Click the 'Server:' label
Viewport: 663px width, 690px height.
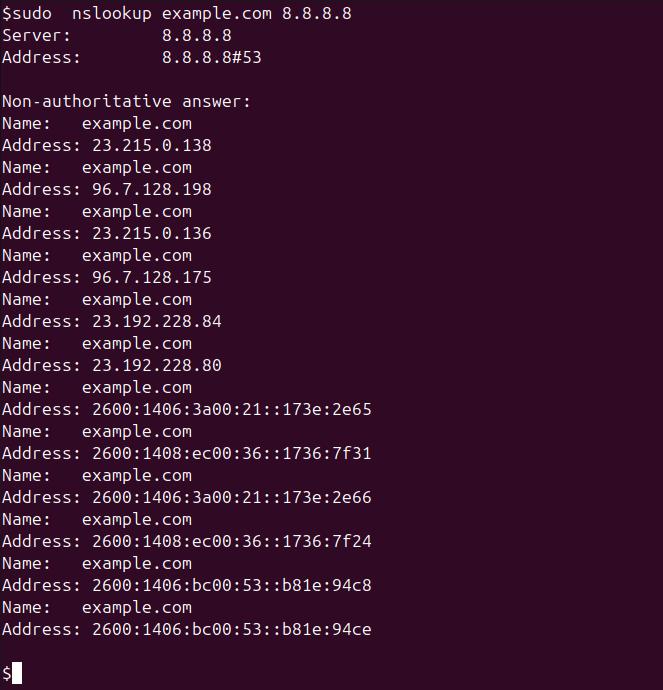pyautogui.click(x=36, y=36)
